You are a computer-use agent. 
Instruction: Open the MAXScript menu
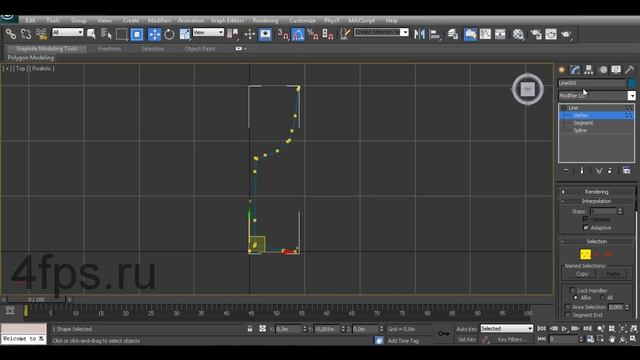362,20
